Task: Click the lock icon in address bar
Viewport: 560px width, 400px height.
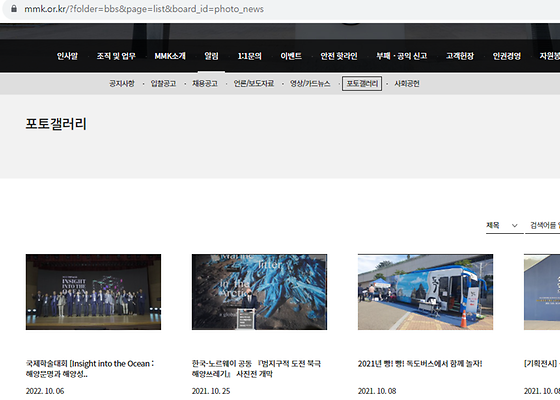Action: (14, 9)
